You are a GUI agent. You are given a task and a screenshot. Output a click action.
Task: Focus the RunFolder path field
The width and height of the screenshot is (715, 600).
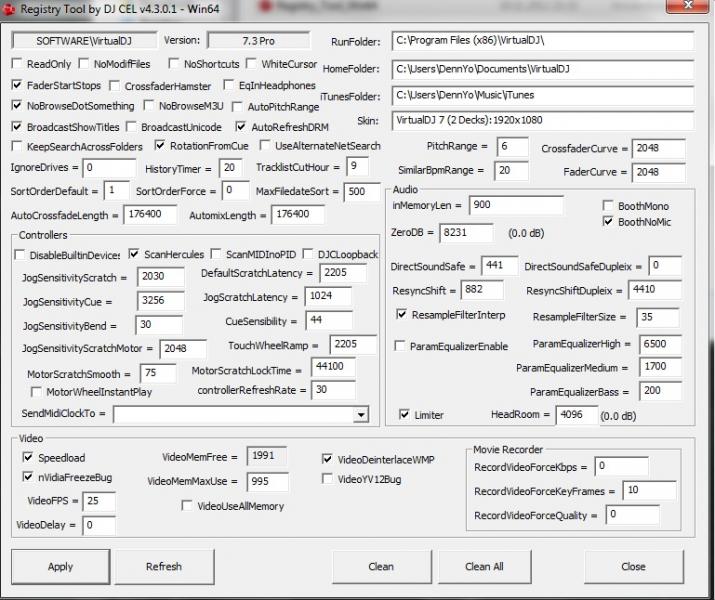coord(543,41)
